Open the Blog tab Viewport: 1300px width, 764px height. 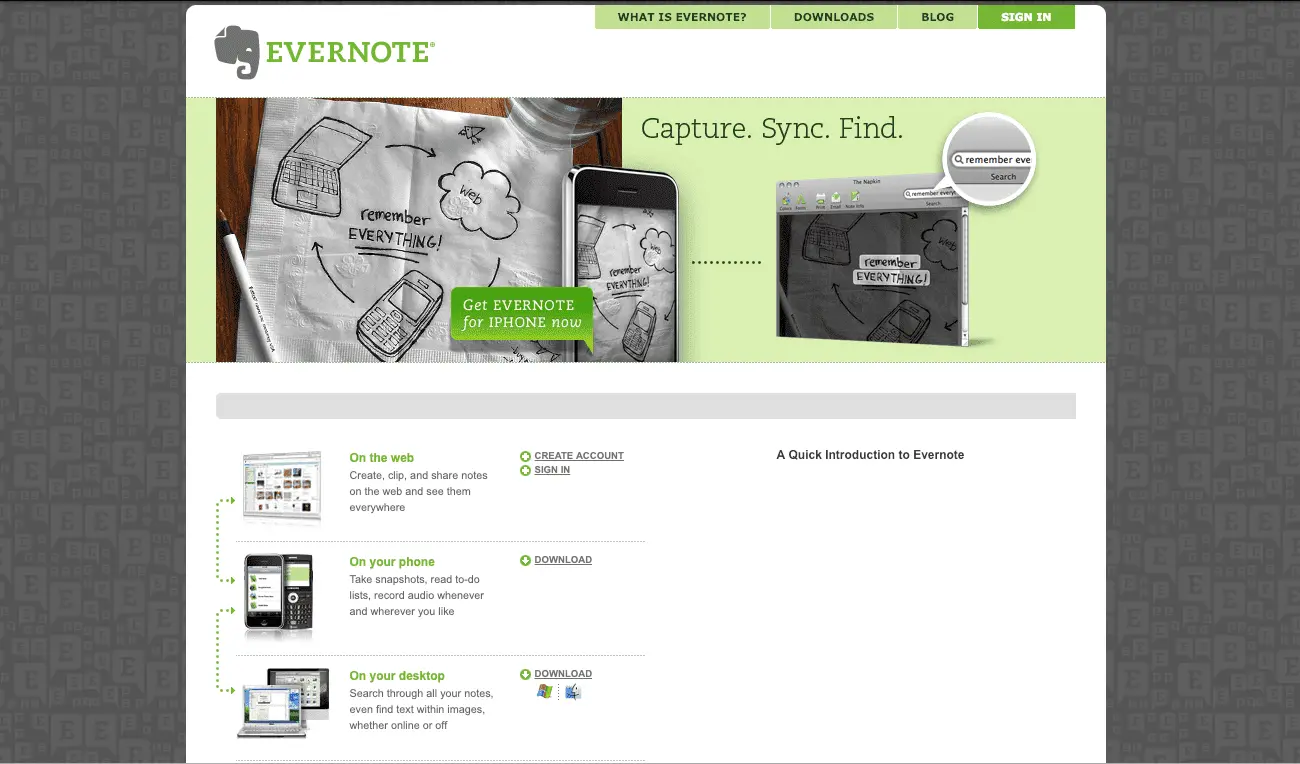pyautogui.click(x=937, y=17)
